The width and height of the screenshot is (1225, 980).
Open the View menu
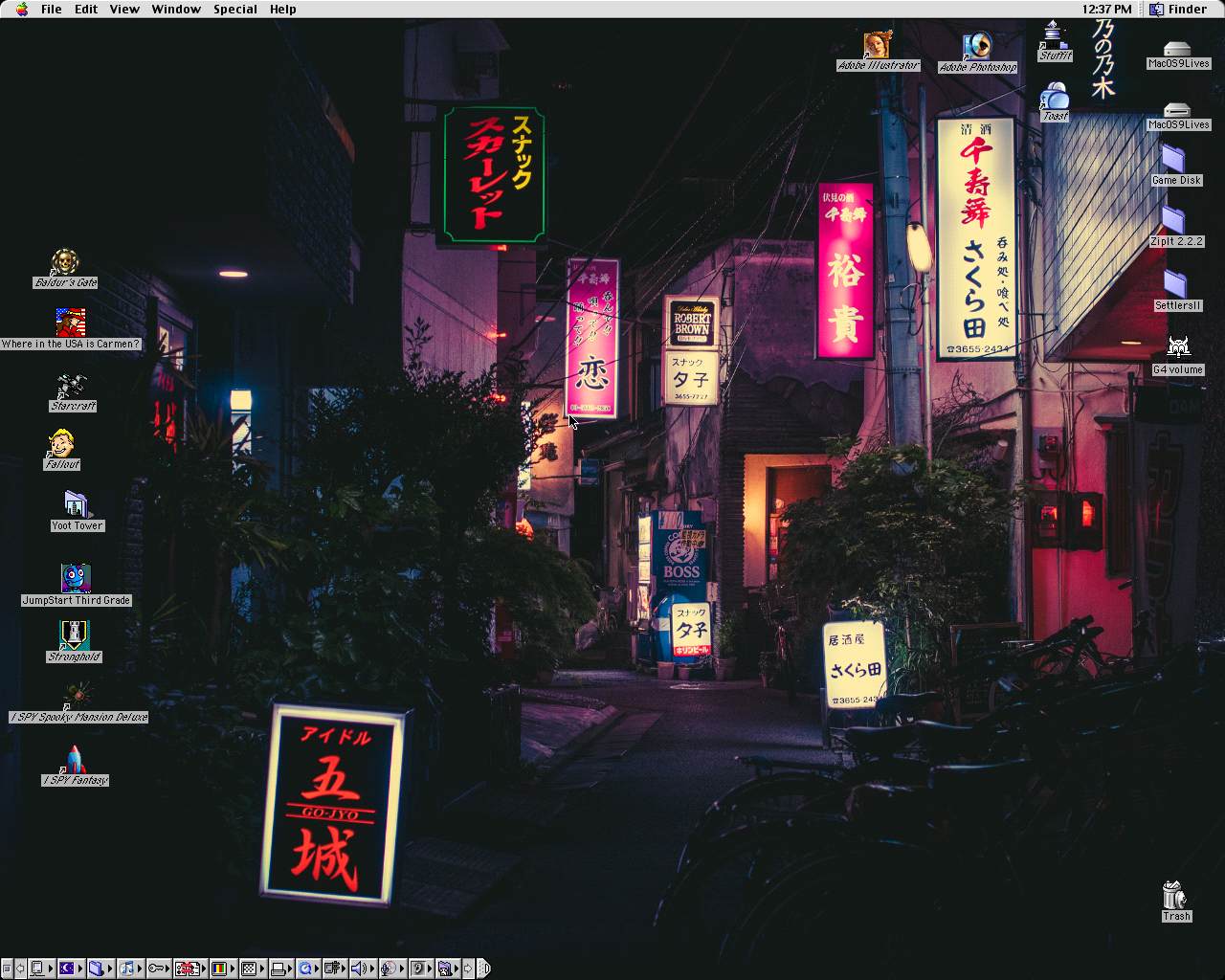(x=124, y=10)
